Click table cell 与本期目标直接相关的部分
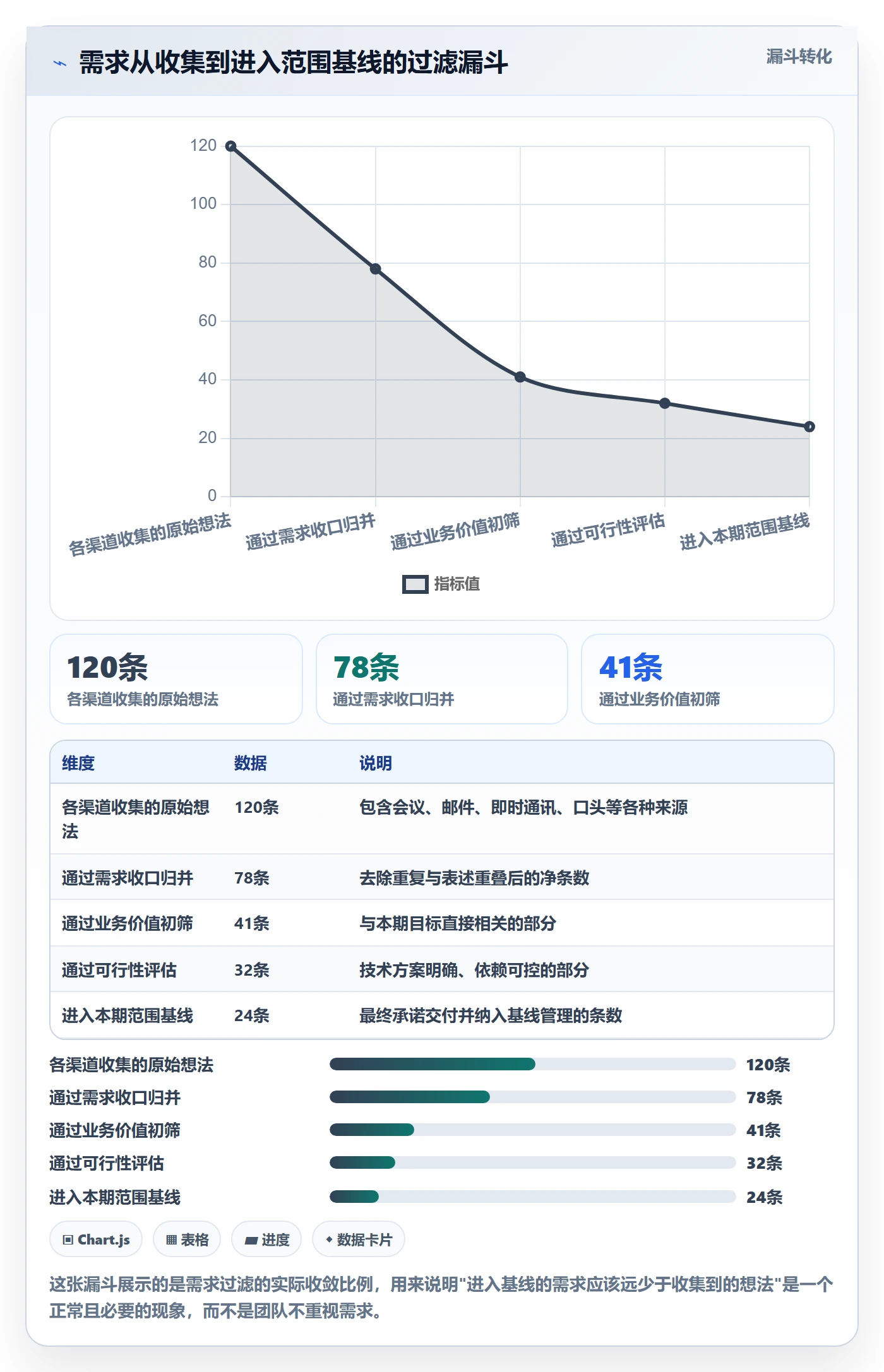 click(x=458, y=923)
